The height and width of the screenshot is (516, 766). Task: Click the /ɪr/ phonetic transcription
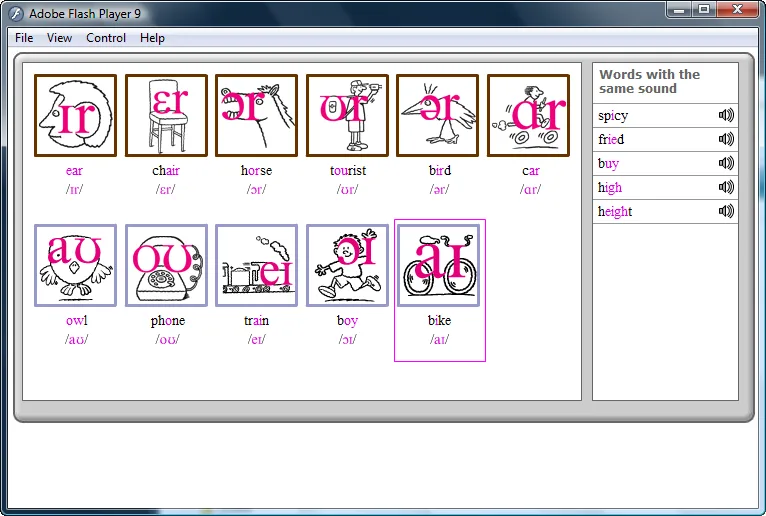(x=74, y=190)
